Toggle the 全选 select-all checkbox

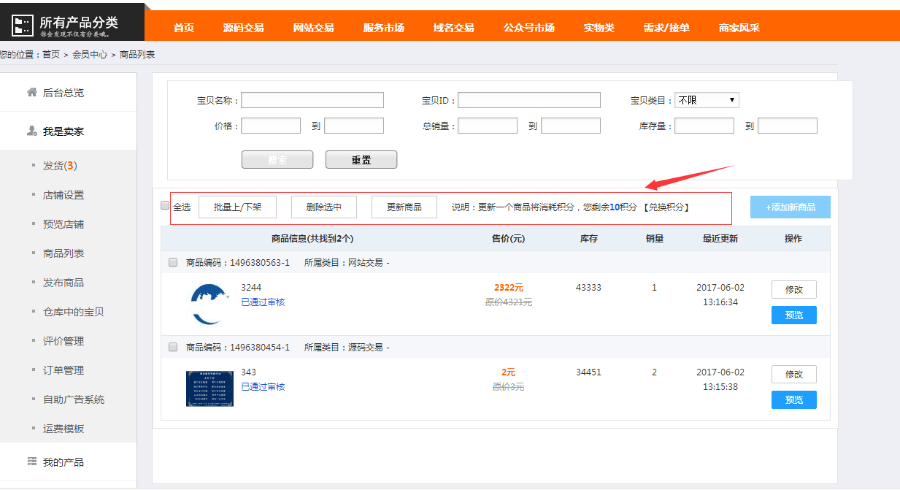click(165, 206)
